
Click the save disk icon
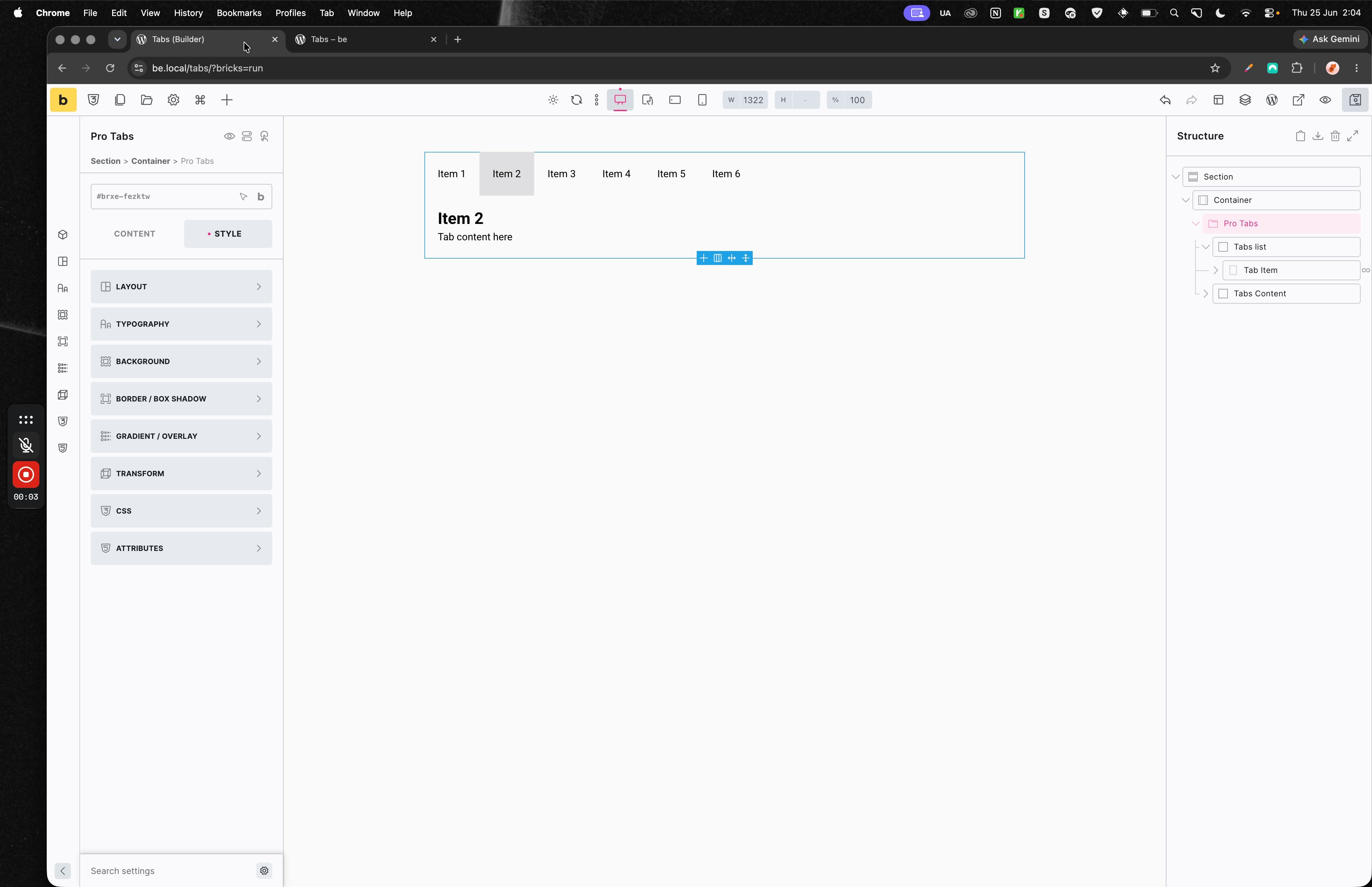point(1355,100)
